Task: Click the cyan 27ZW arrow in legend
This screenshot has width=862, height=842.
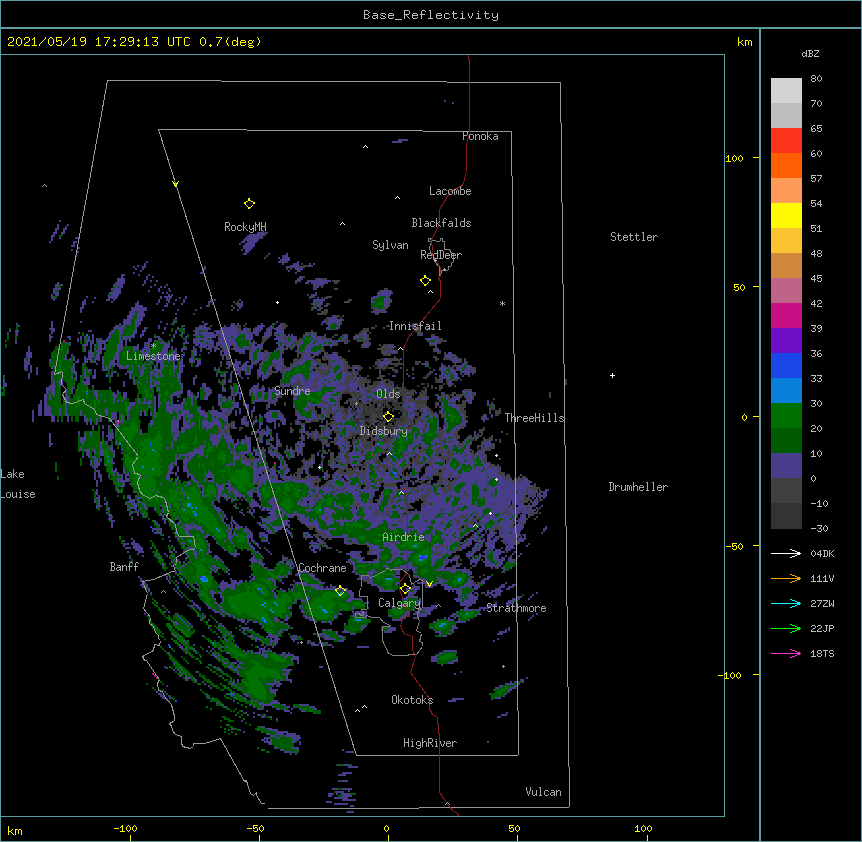Action: point(786,603)
